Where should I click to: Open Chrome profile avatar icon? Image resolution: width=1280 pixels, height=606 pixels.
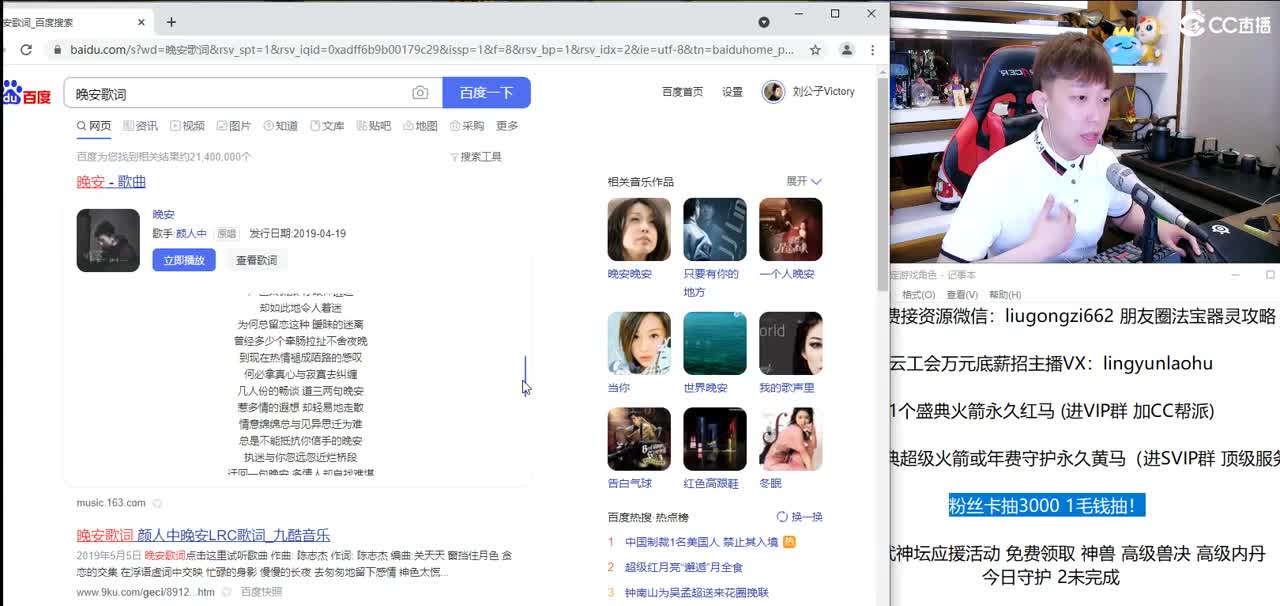[847, 49]
